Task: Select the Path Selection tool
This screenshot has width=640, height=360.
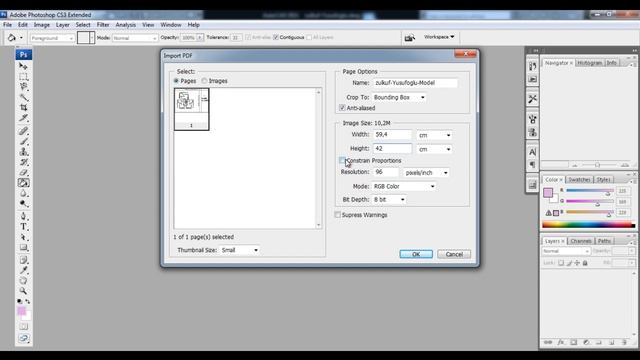Action: (23, 237)
